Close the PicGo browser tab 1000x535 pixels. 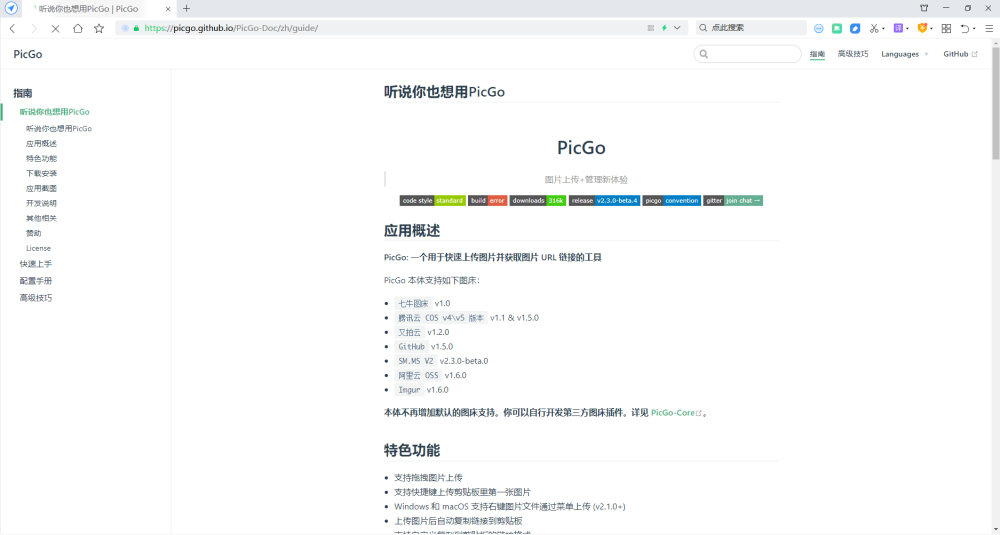(168, 9)
